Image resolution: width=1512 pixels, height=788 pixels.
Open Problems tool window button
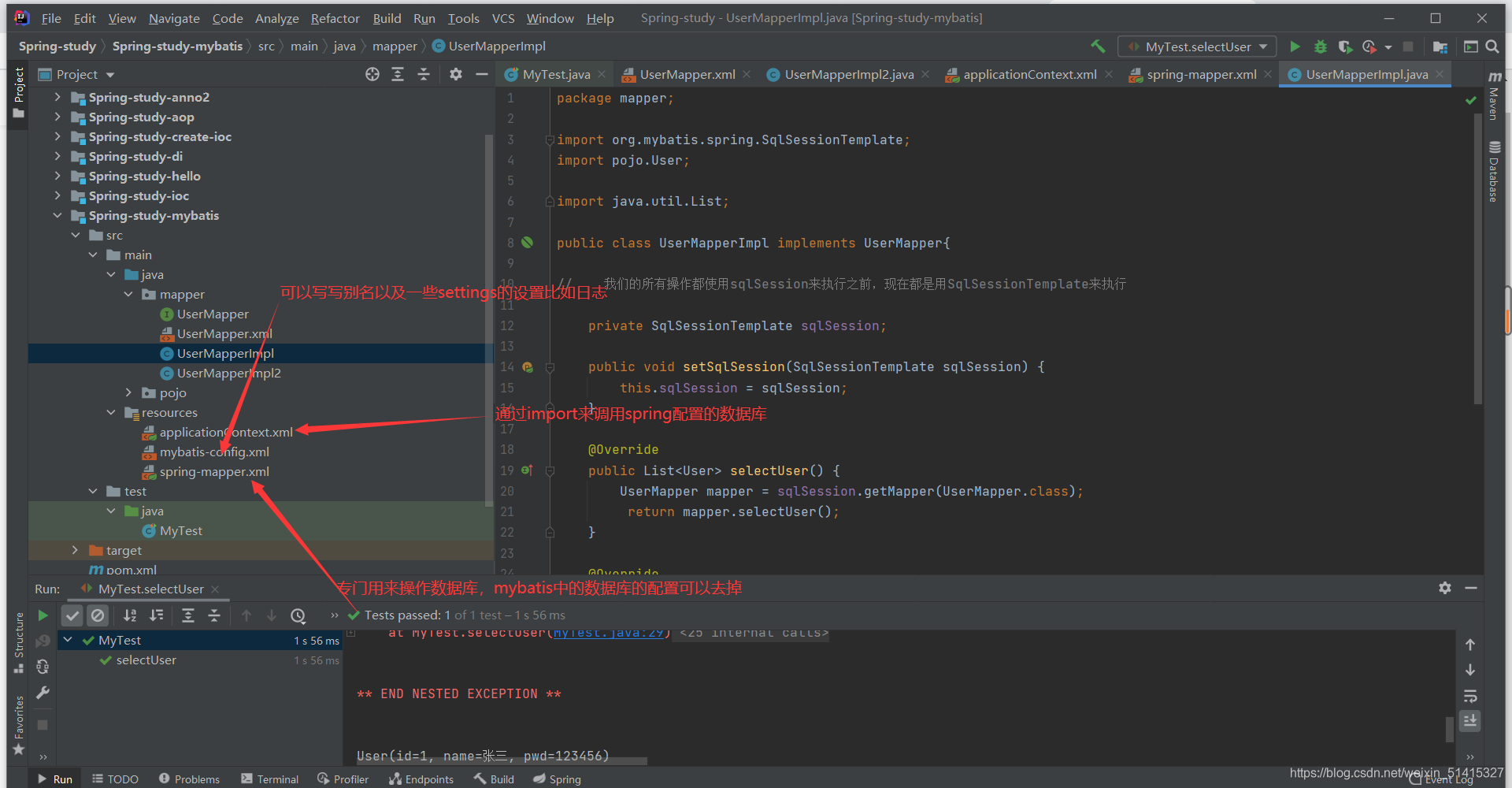point(189,779)
